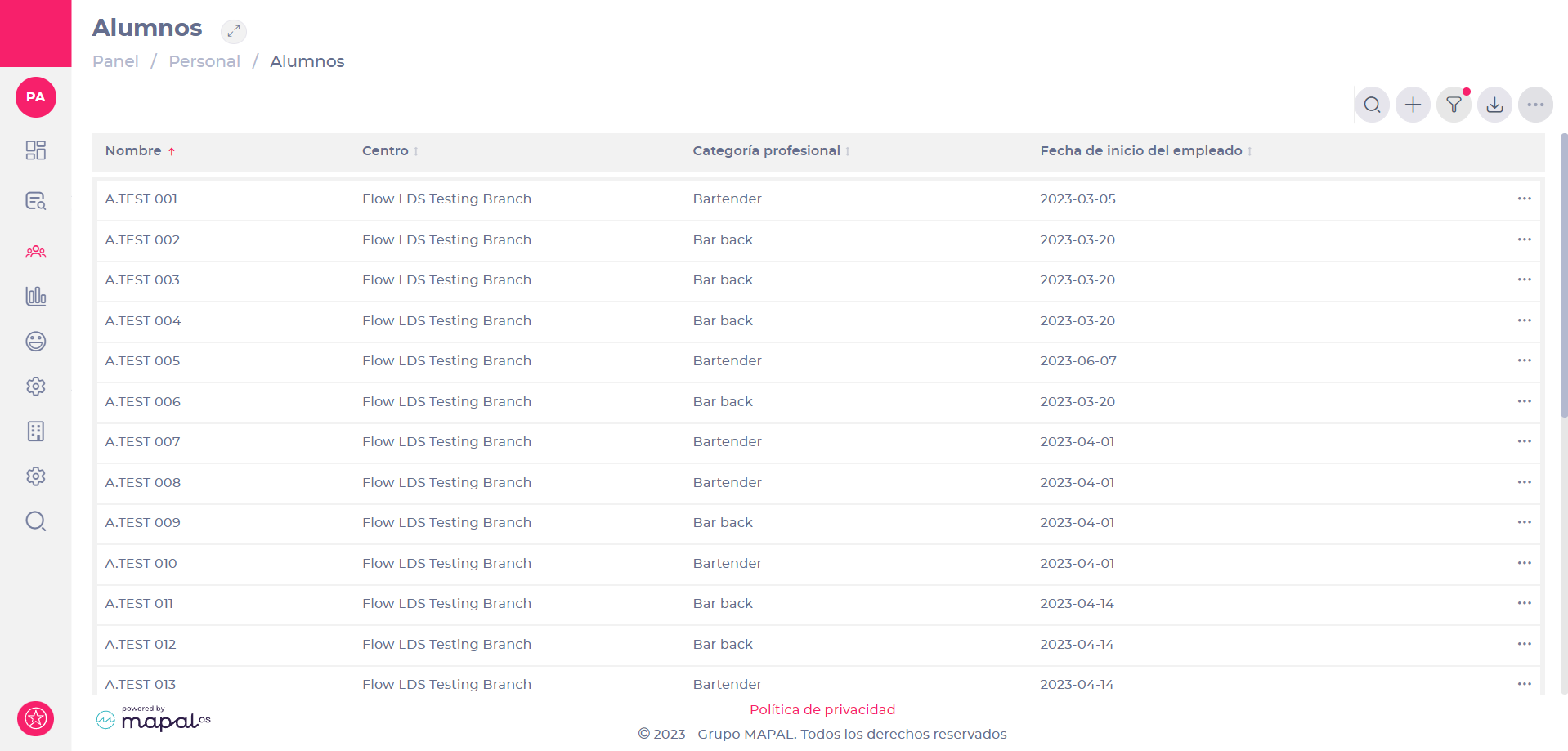
Task: Click the Alumnos page title
Action: pyautogui.click(x=147, y=28)
